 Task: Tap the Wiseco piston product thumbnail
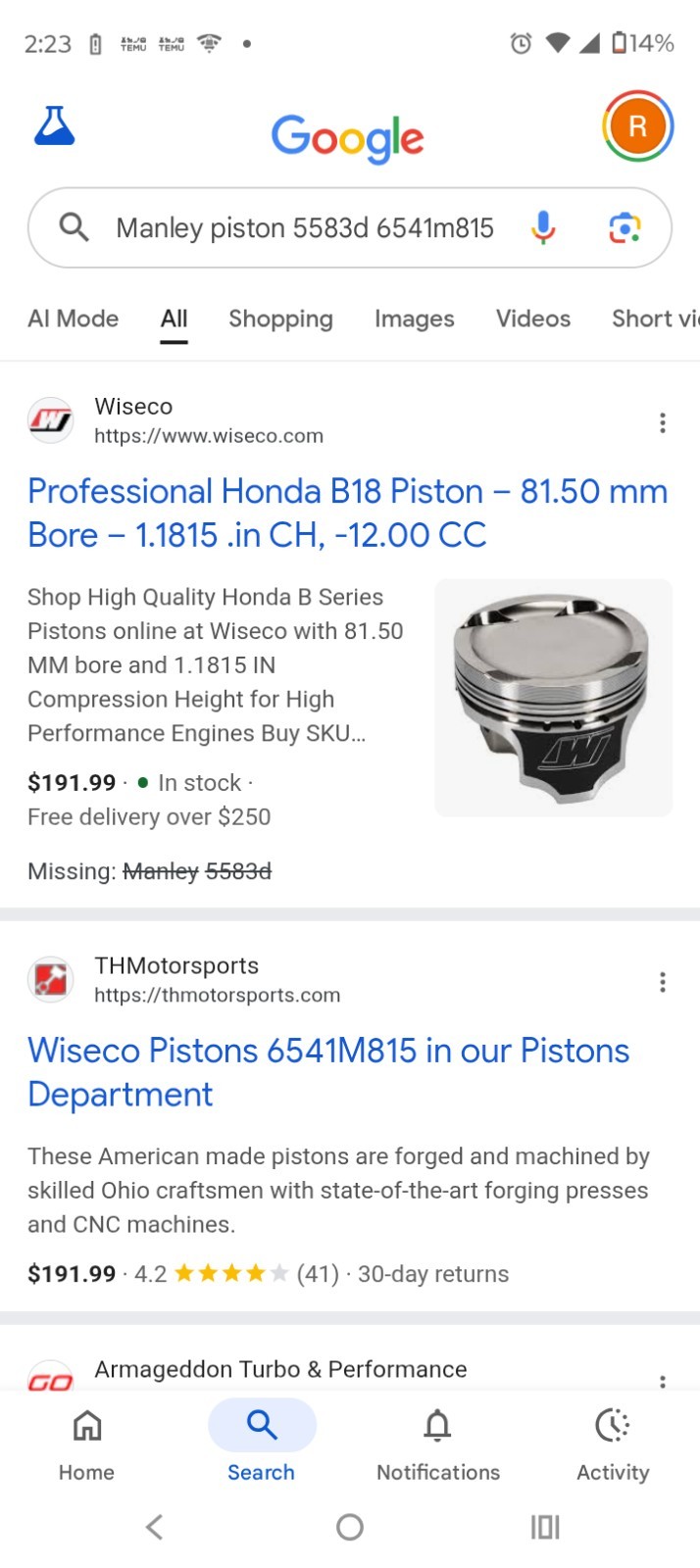(553, 698)
